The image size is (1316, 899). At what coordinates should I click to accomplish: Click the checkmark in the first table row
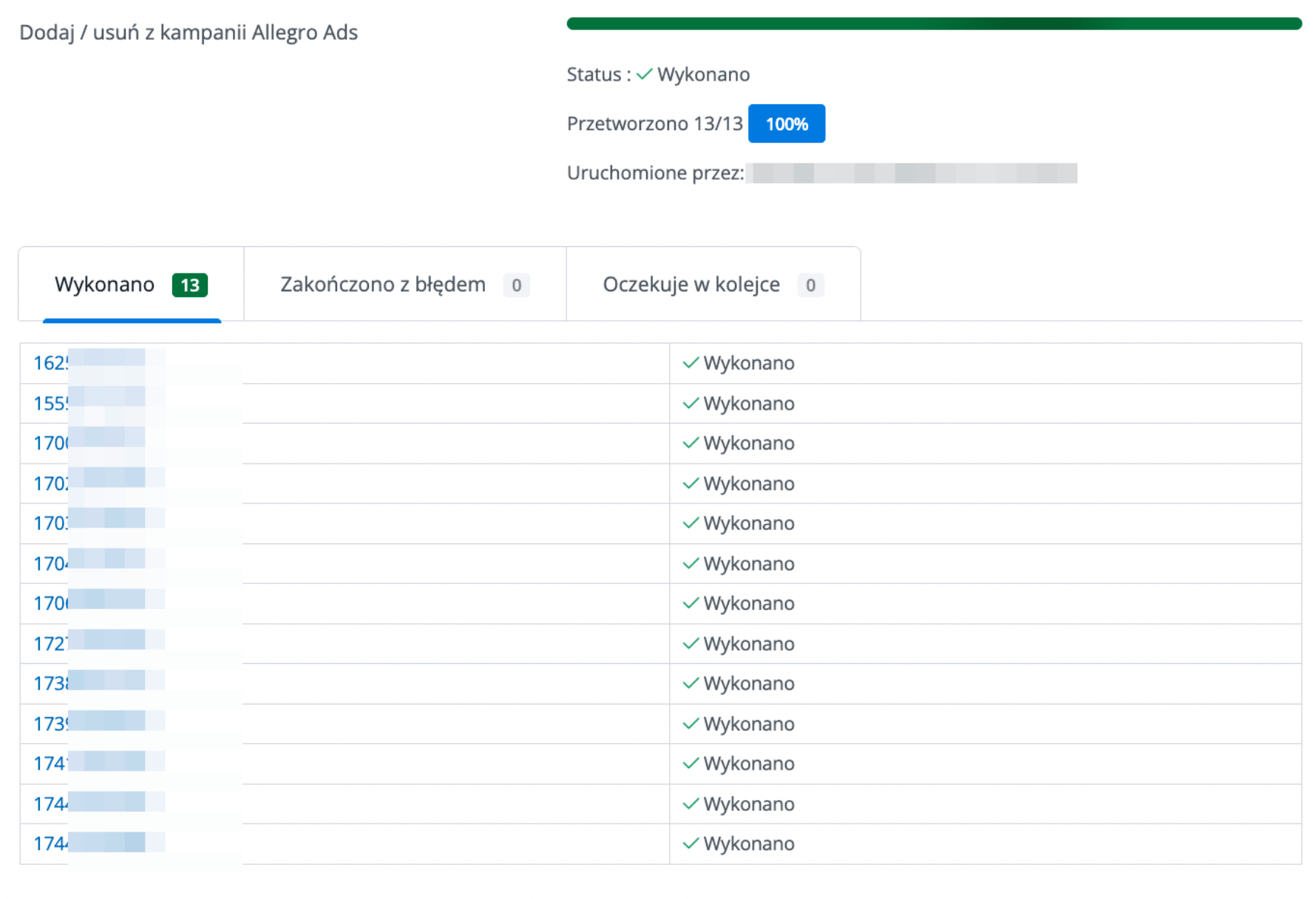click(691, 363)
